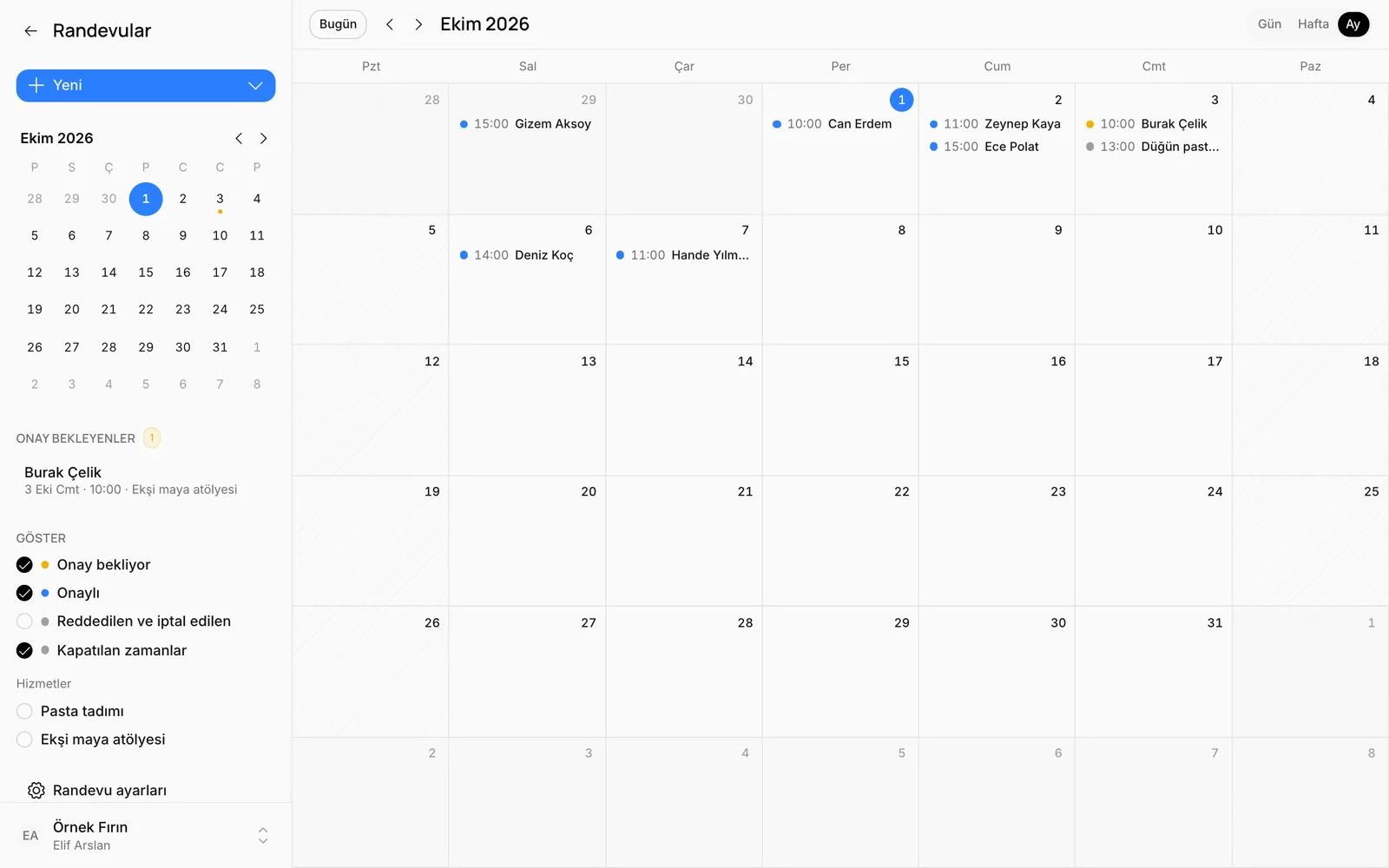Switch to Gün view
This screenshot has width=1389, height=868.
pos(1269,24)
